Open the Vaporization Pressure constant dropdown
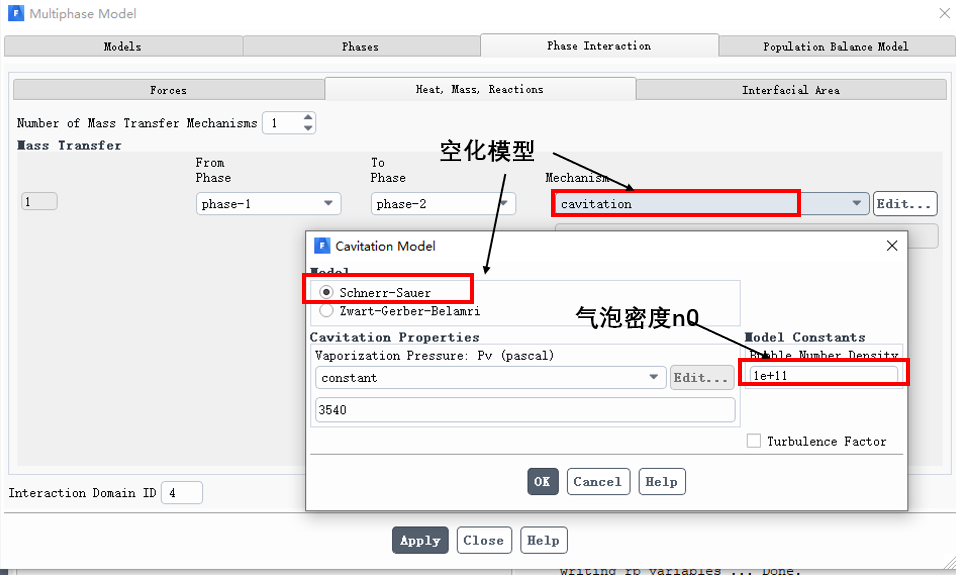956x575 pixels. [x=490, y=377]
